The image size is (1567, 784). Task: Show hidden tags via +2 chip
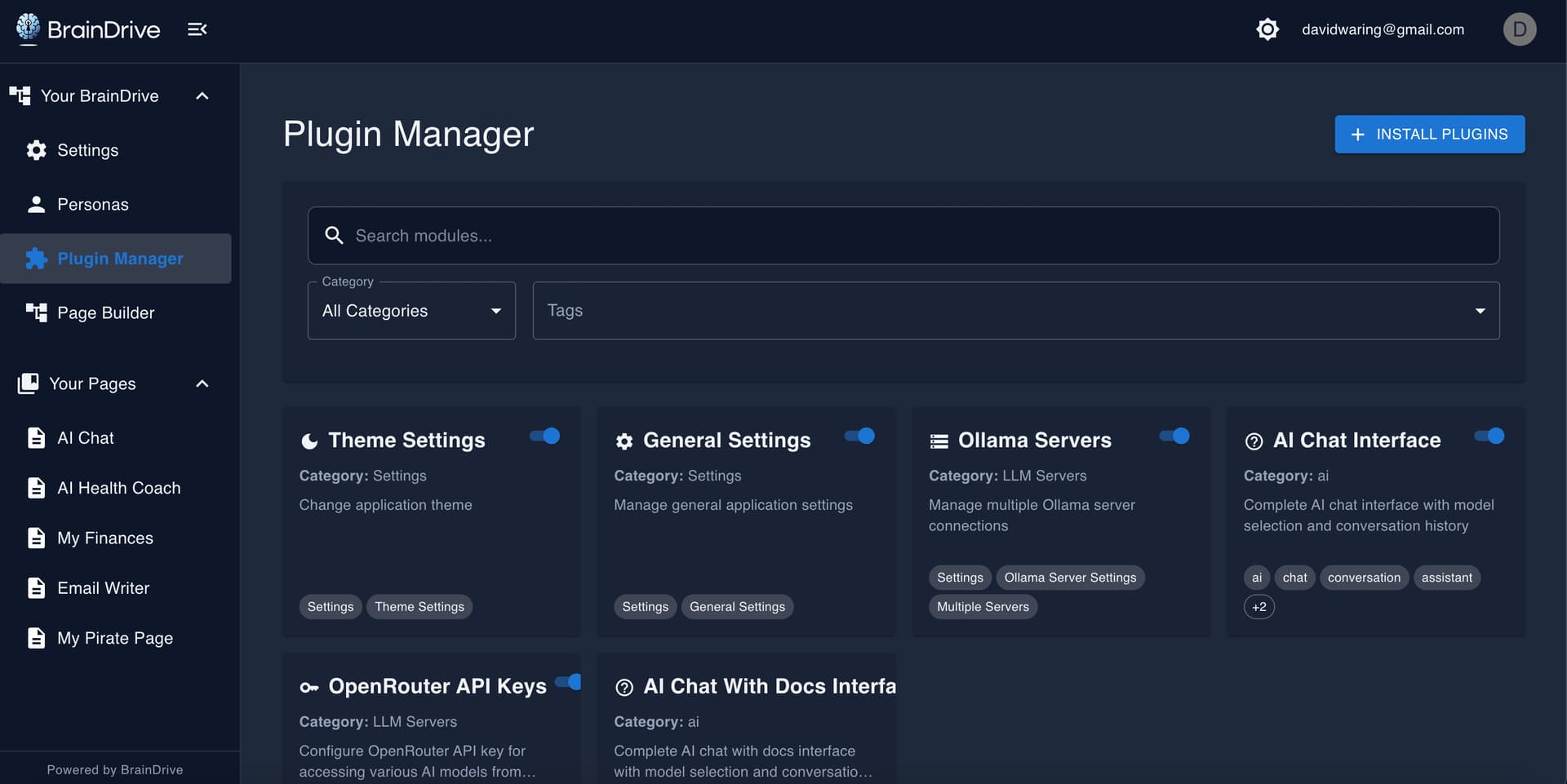[1258, 607]
